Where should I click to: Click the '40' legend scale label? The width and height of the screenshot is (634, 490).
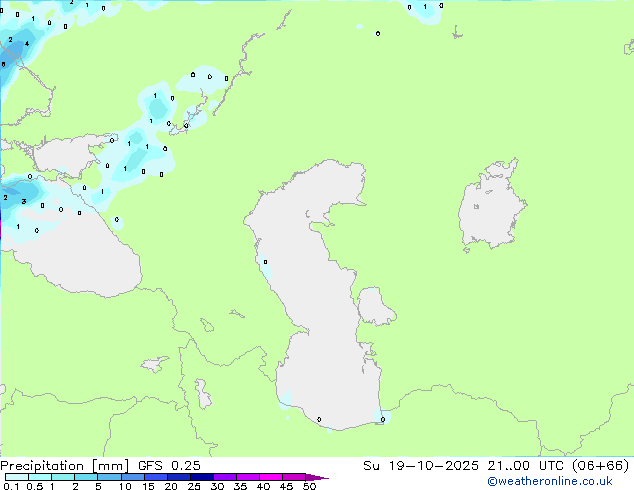(x=263, y=486)
